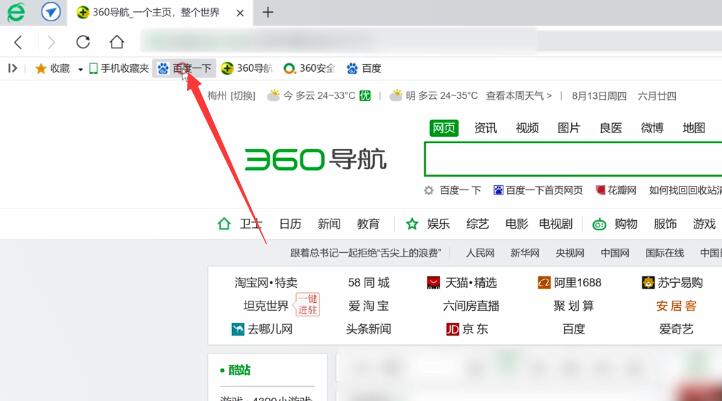Click the star icon next to 娱乐
The image size is (722, 401).
point(412,224)
